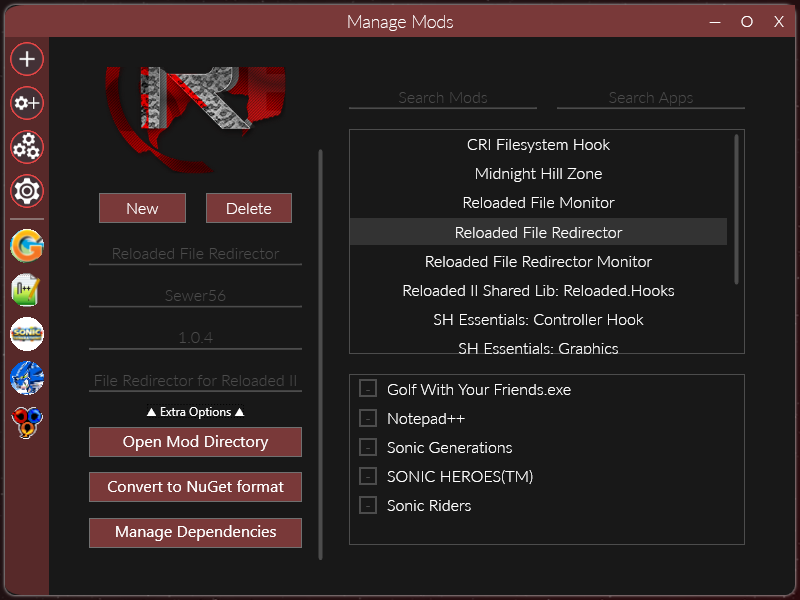Select the Sonic Heroes sidebar app icon
The width and height of the screenshot is (800, 600).
click(x=27, y=378)
